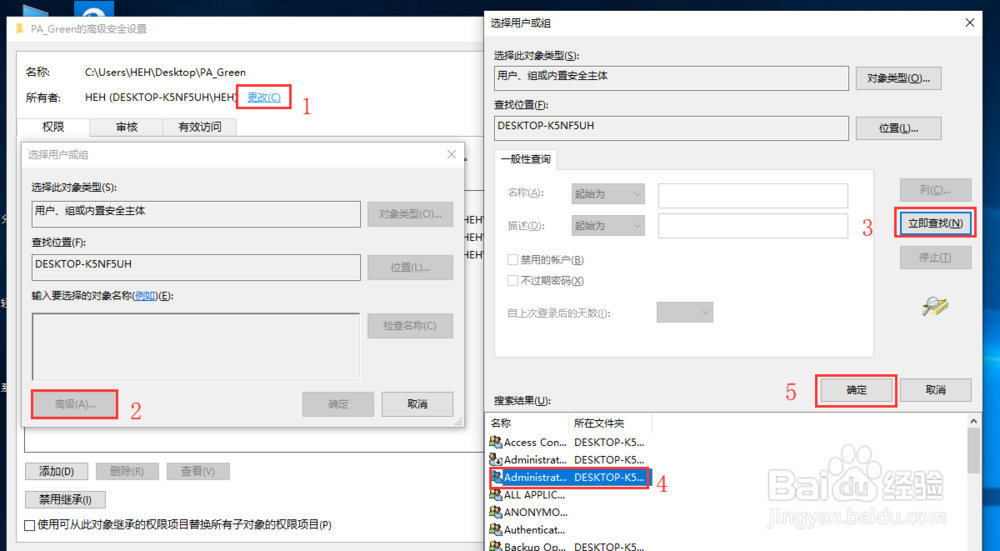
Task: Click the greyed 查看(V) button
Action: pos(198,471)
